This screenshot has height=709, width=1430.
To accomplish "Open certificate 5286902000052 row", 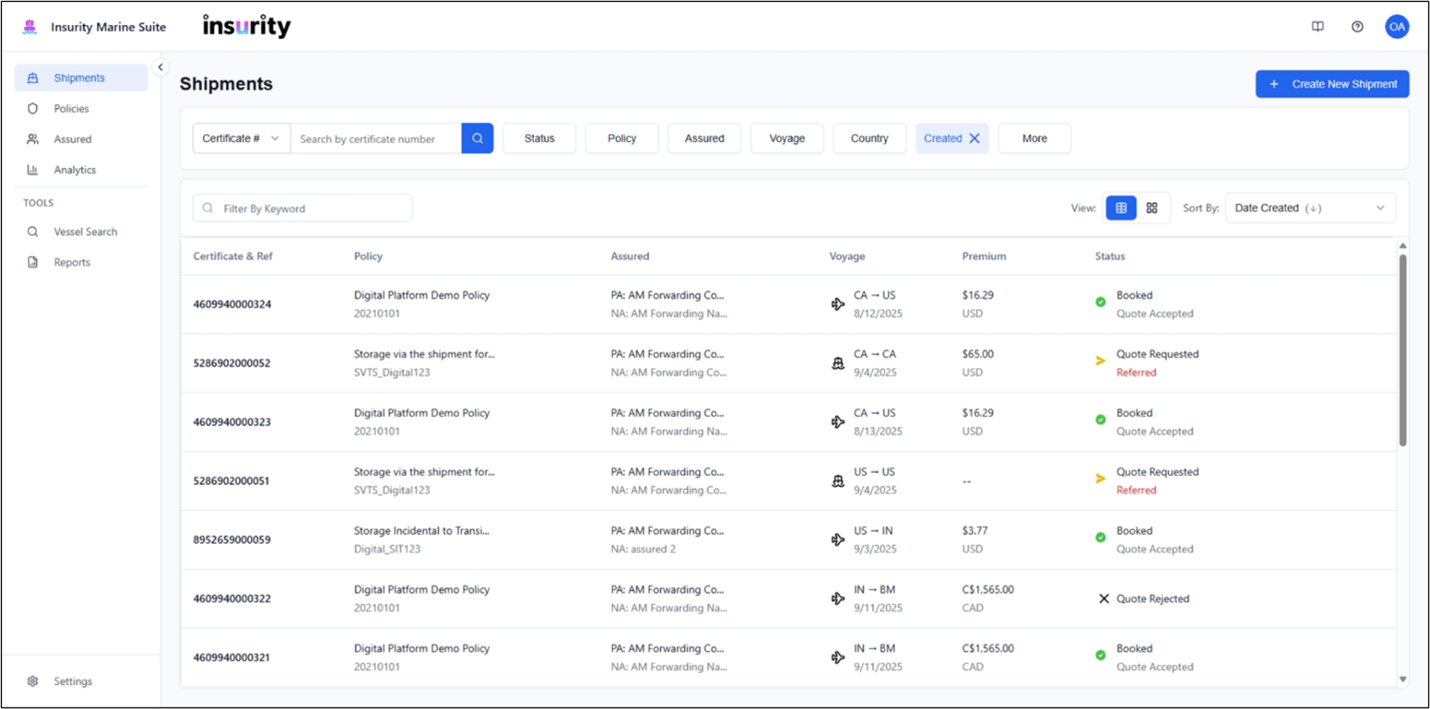I will (231, 363).
